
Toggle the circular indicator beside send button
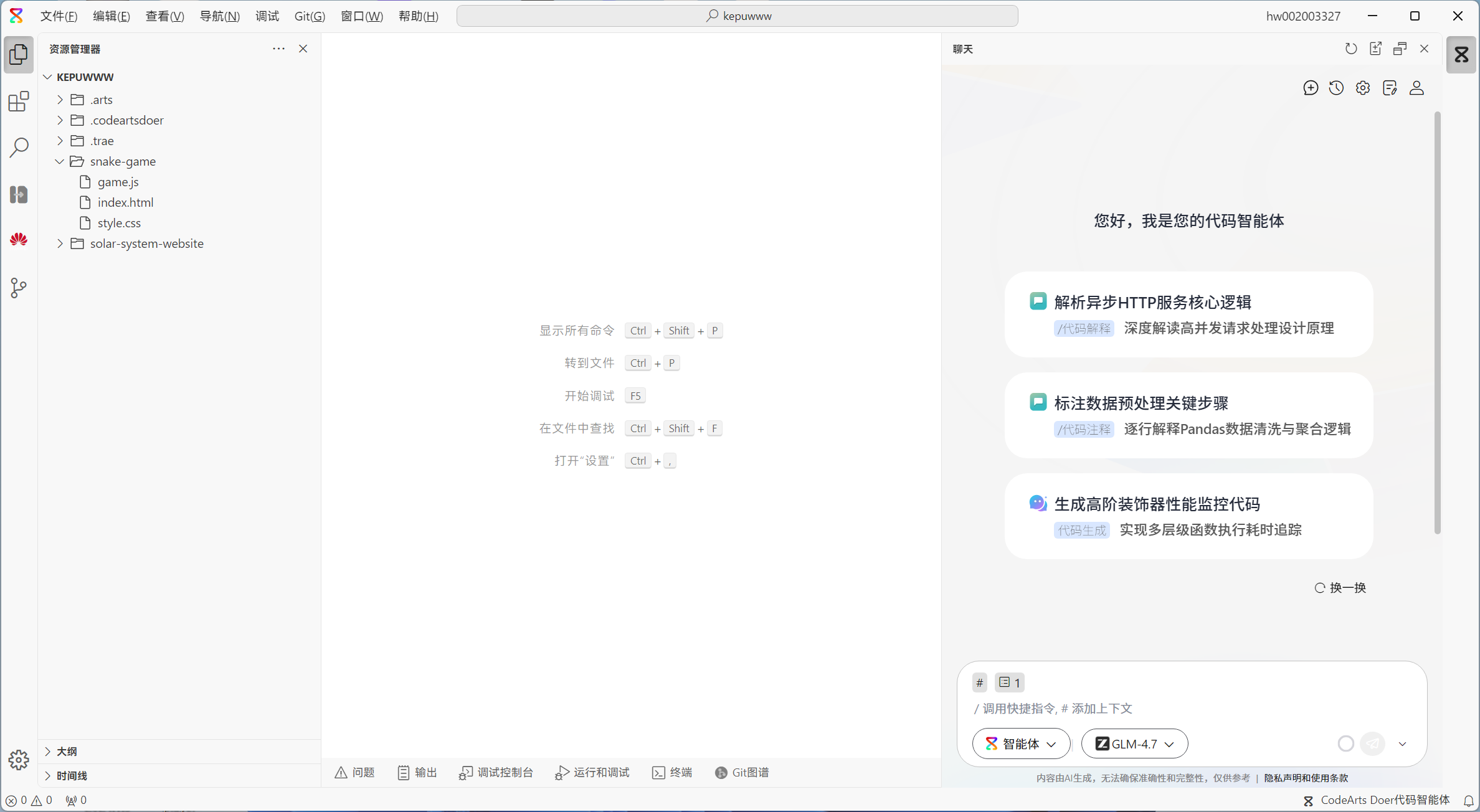coord(1345,744)
